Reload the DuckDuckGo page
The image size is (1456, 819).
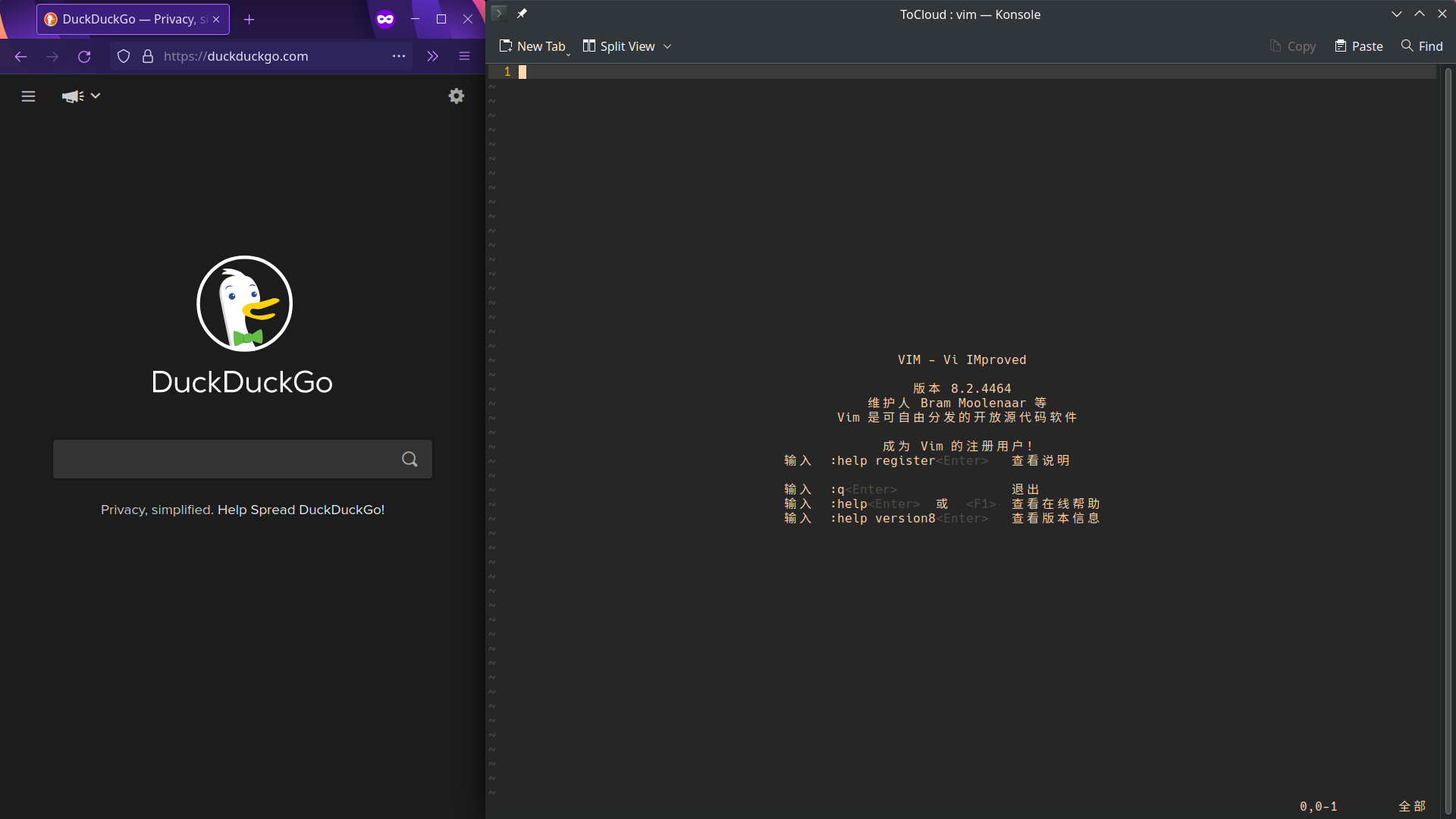click(84, 56)
